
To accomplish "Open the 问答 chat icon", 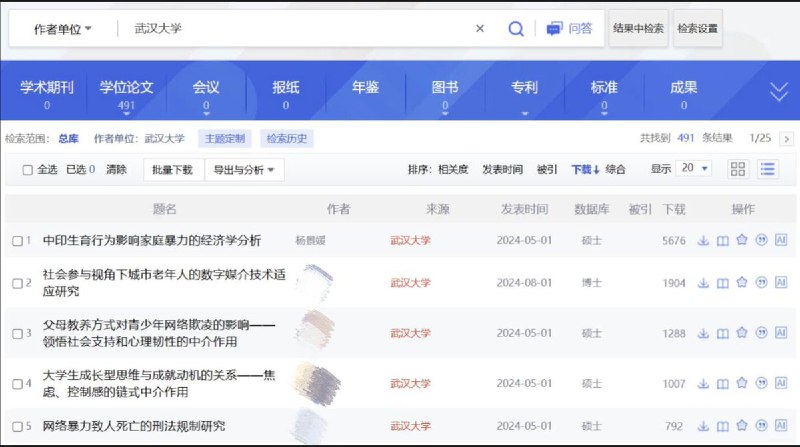I will (554, 29).
